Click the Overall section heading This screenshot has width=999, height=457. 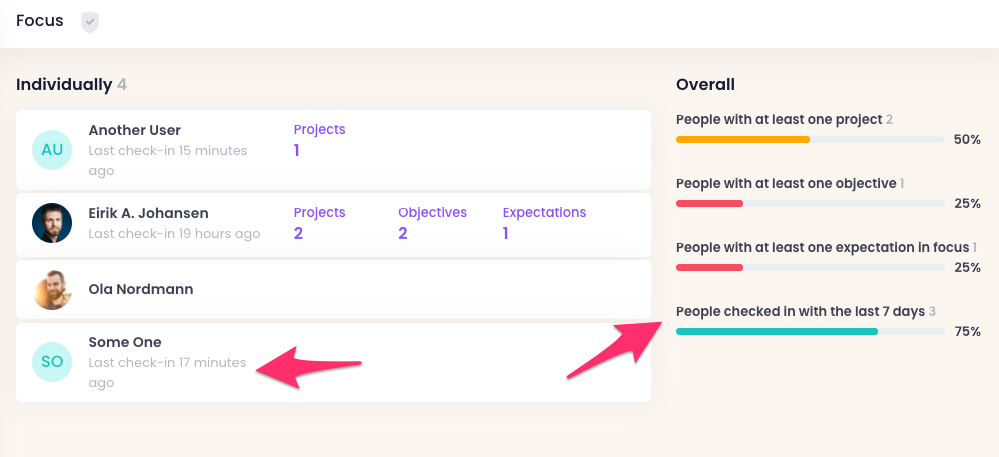click(705, 85)
